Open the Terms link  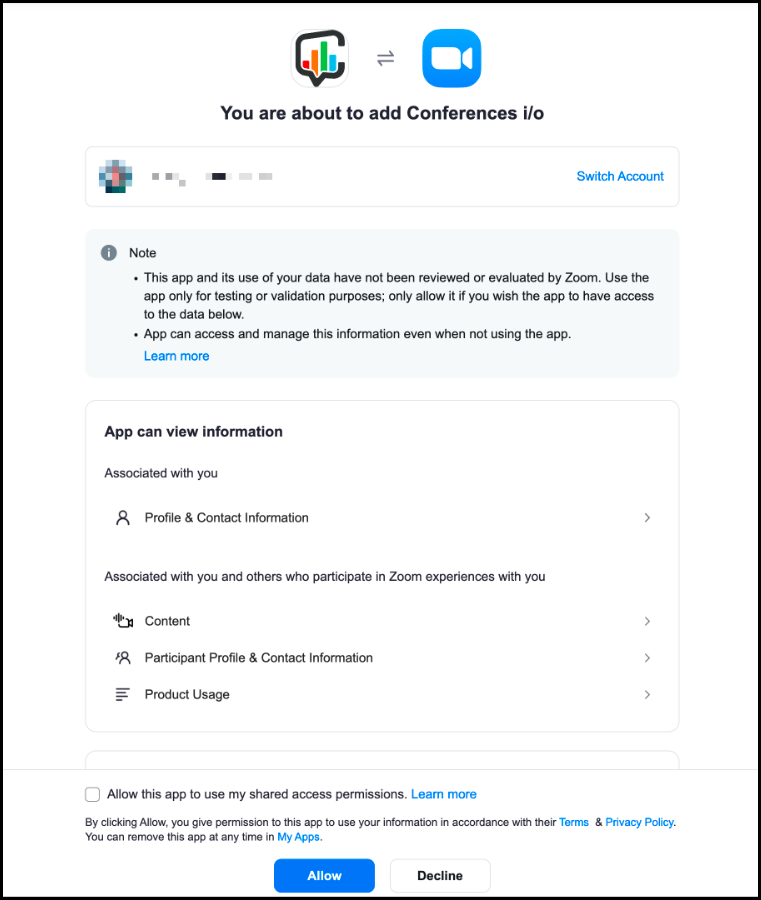coord(574,823)
